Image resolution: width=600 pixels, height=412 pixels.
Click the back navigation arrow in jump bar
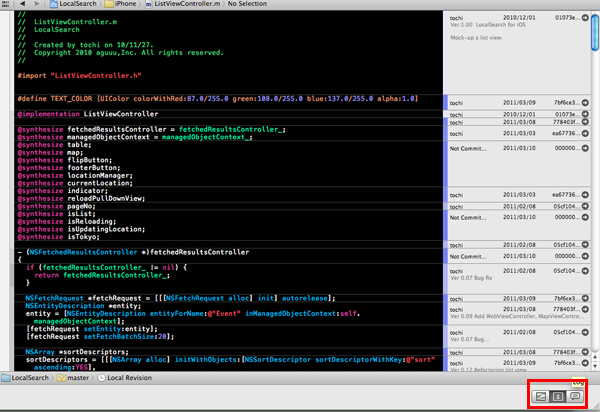pyautogui.click(x=21, y=5)
